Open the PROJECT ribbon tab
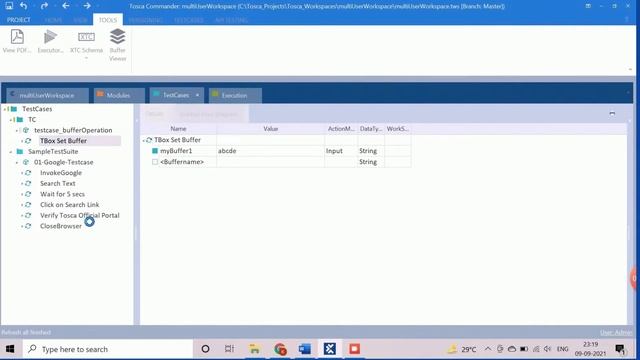 [x=18, y=20]
